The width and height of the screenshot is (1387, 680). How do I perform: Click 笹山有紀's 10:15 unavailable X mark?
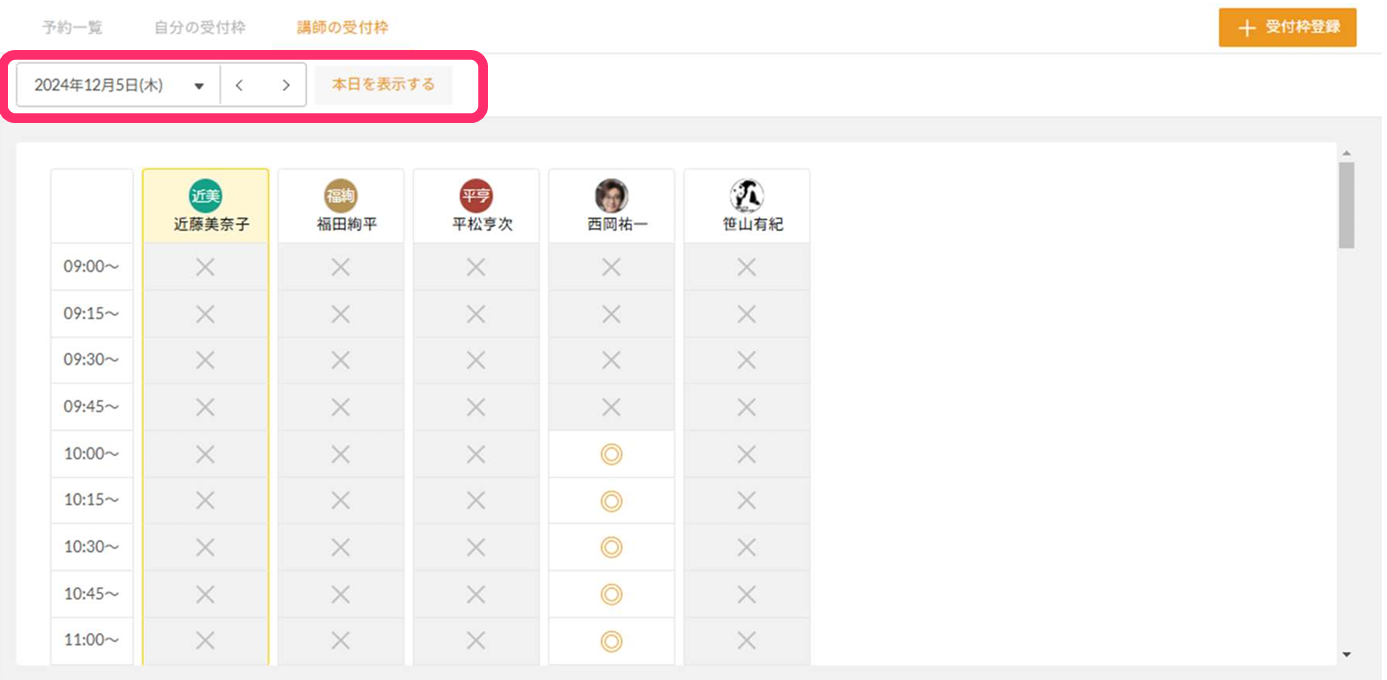(747, 500)
